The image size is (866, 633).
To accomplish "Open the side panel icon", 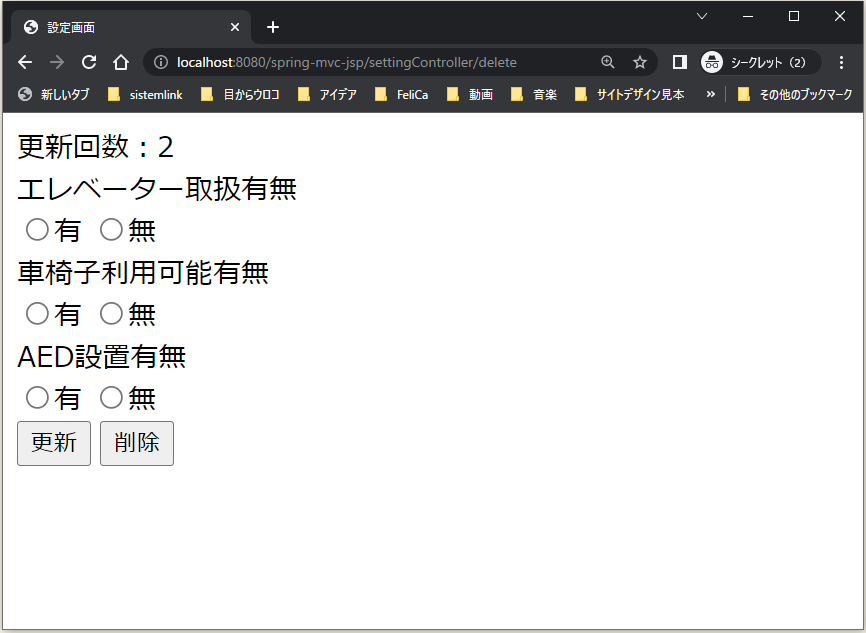I will click(679, 61).
